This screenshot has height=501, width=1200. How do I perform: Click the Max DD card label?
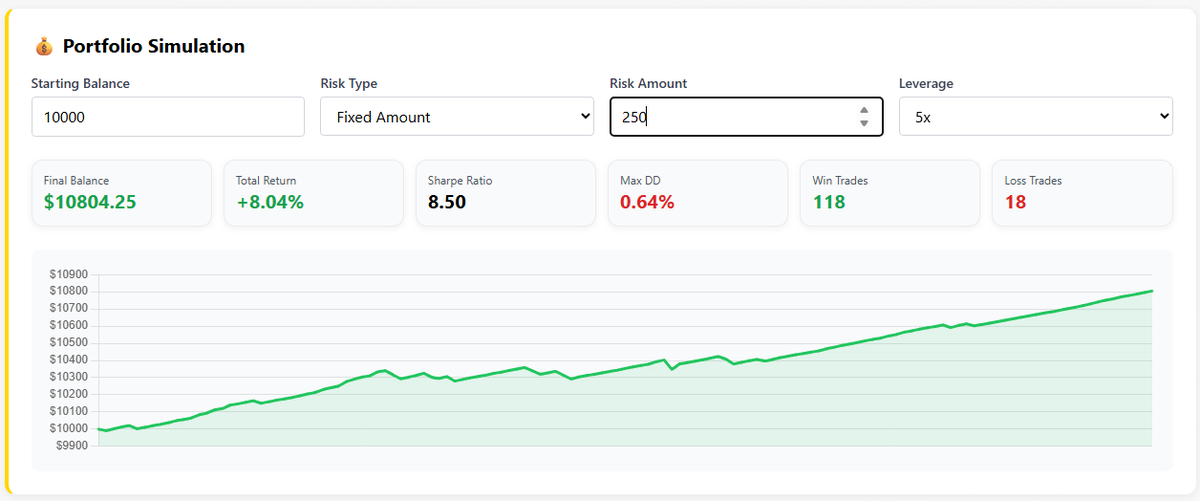pyautogui.click(x=640, y=180)
